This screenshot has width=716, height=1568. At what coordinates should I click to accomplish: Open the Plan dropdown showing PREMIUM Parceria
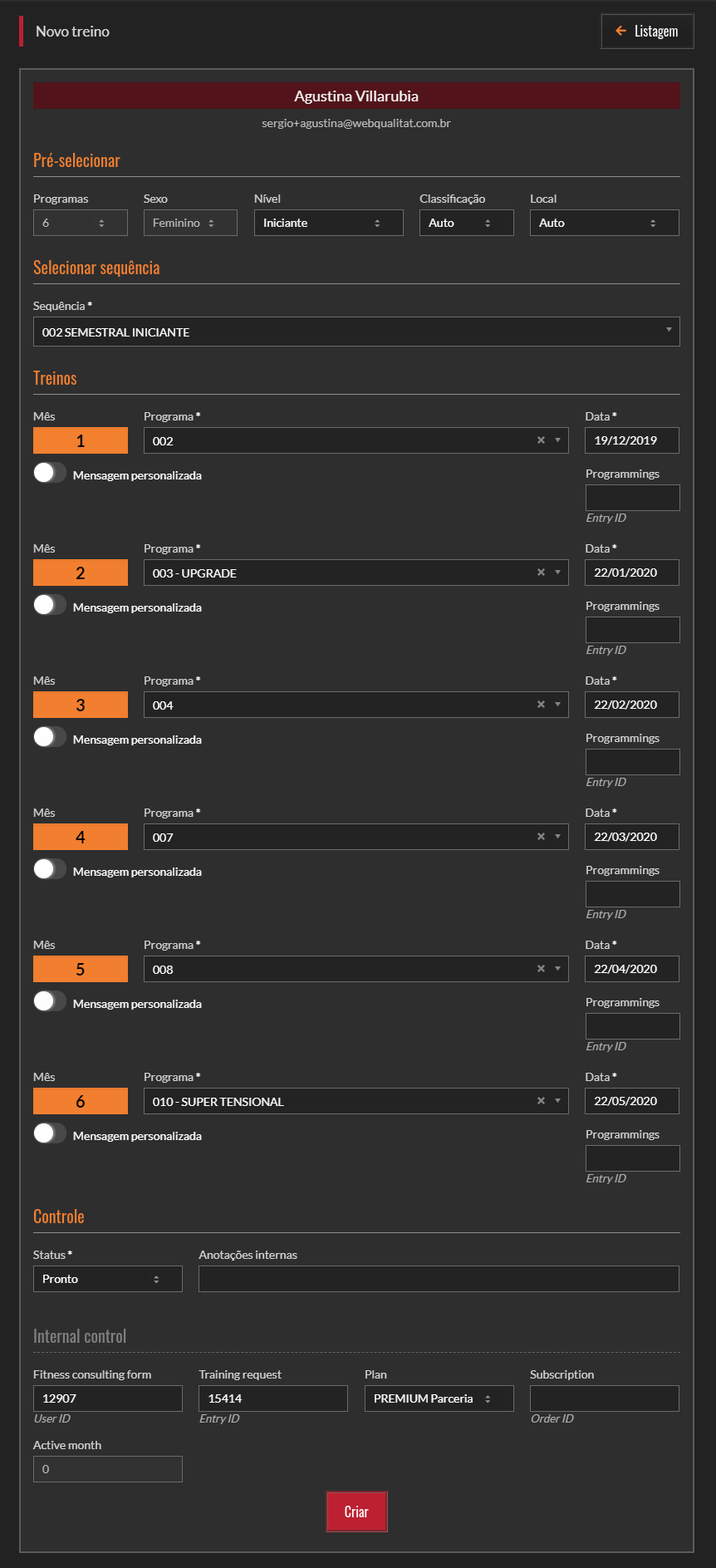pyautogui.click(x=439, y=1398)
